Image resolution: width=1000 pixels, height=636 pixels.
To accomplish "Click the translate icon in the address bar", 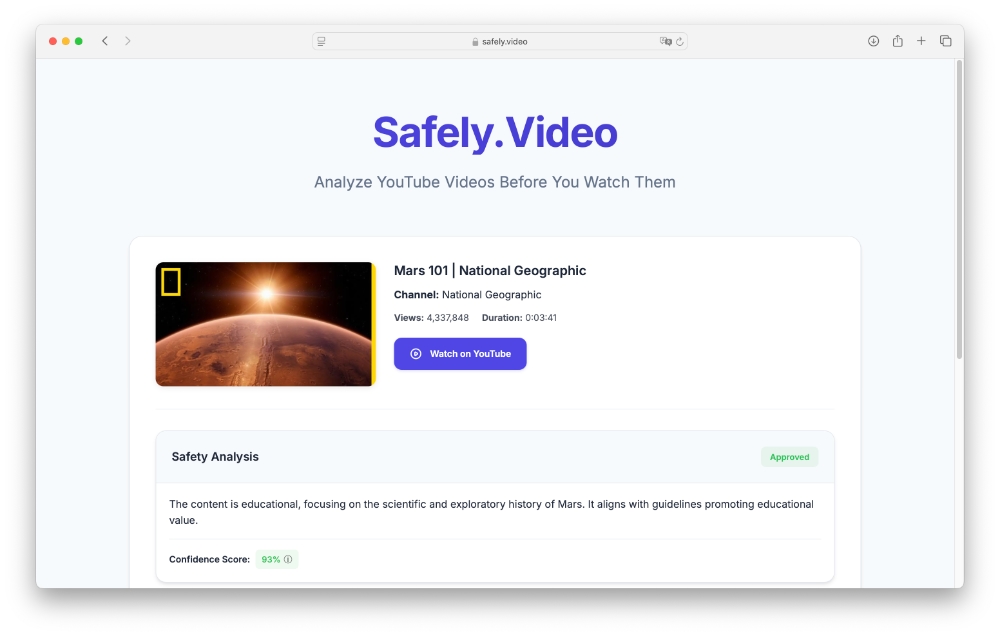I will point(663,41).
